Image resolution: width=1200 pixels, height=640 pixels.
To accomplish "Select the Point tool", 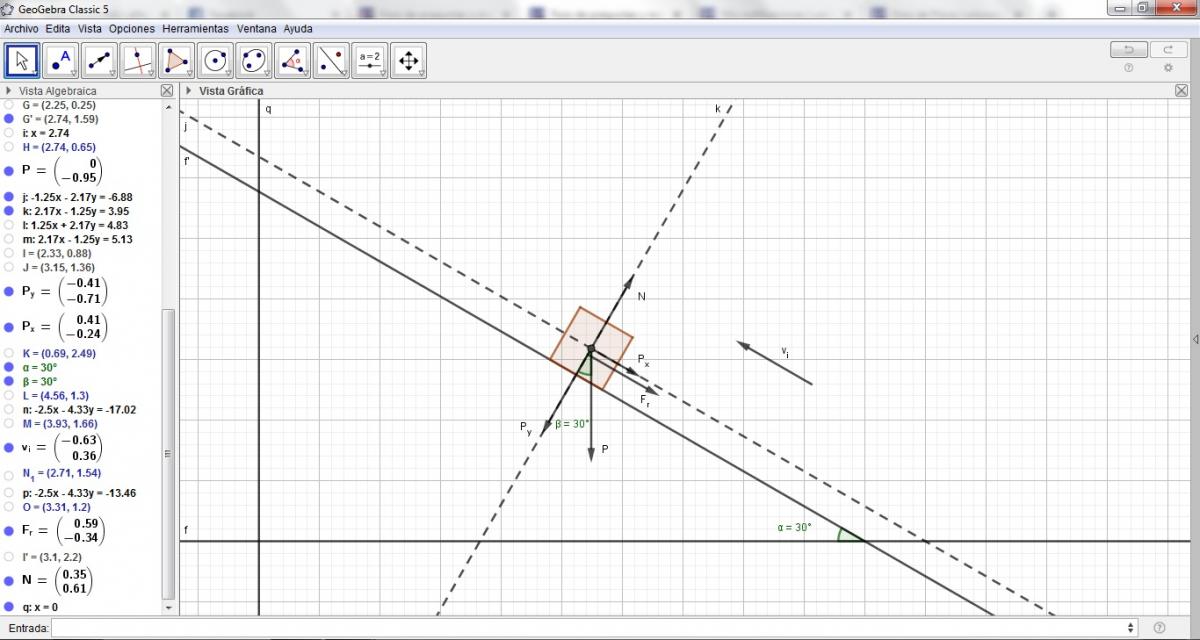I will pyautogui.click(x=61, y=61).
